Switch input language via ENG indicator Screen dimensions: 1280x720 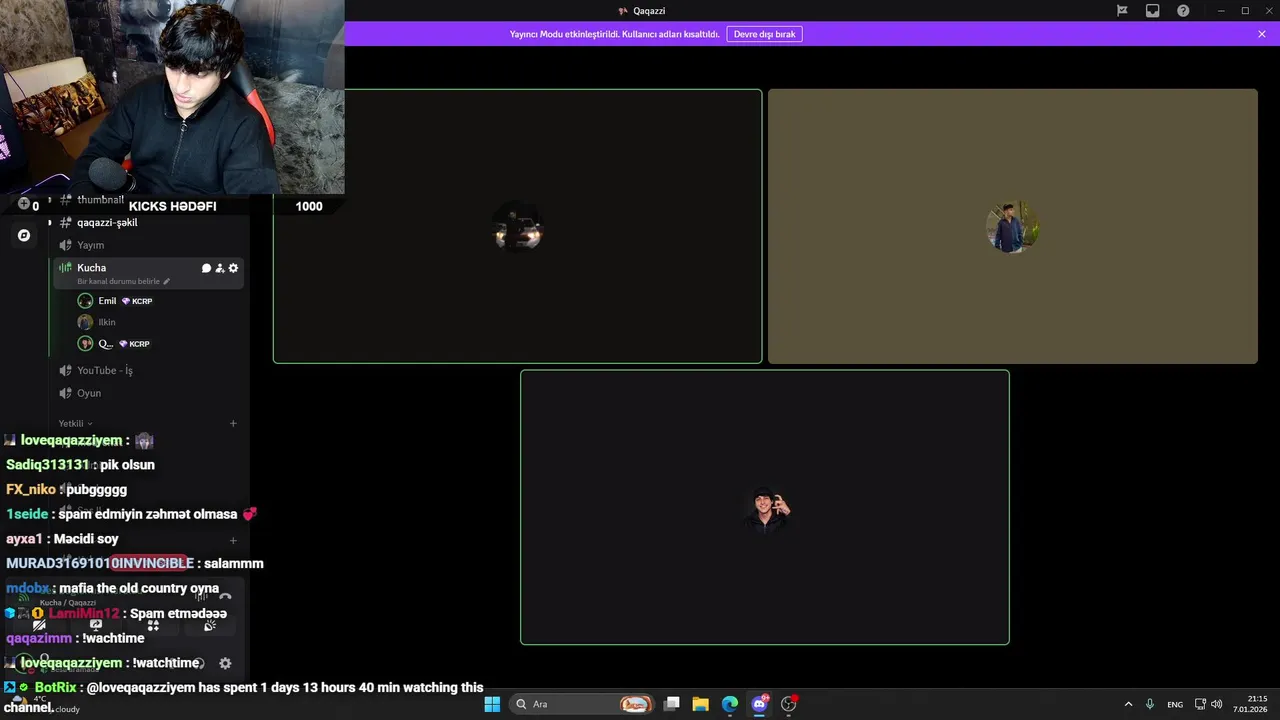pos(1175,704)
